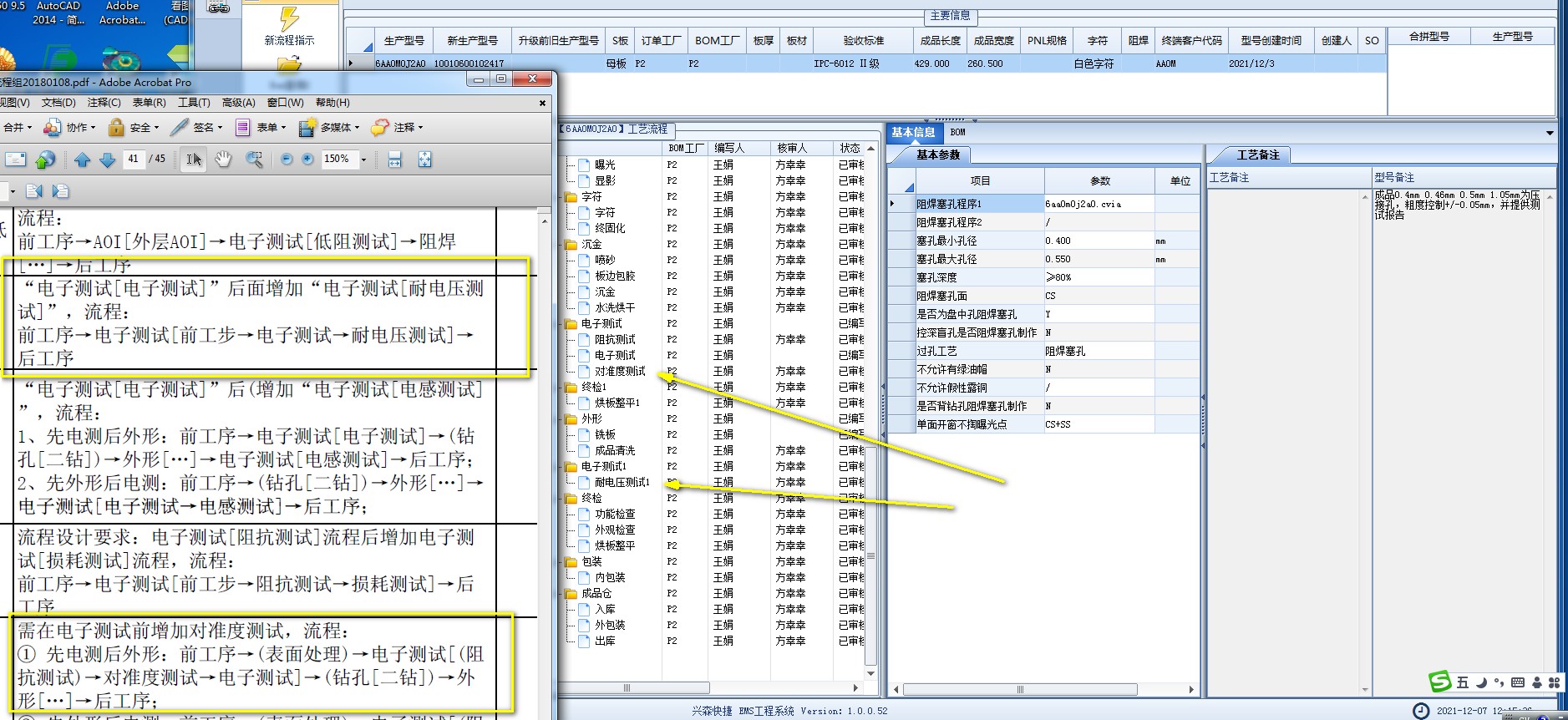Viewport: 1568px width, 720px height.
Task: Zoom in with the plus icon
Action: pyautogui.click(x=307, y=160)
